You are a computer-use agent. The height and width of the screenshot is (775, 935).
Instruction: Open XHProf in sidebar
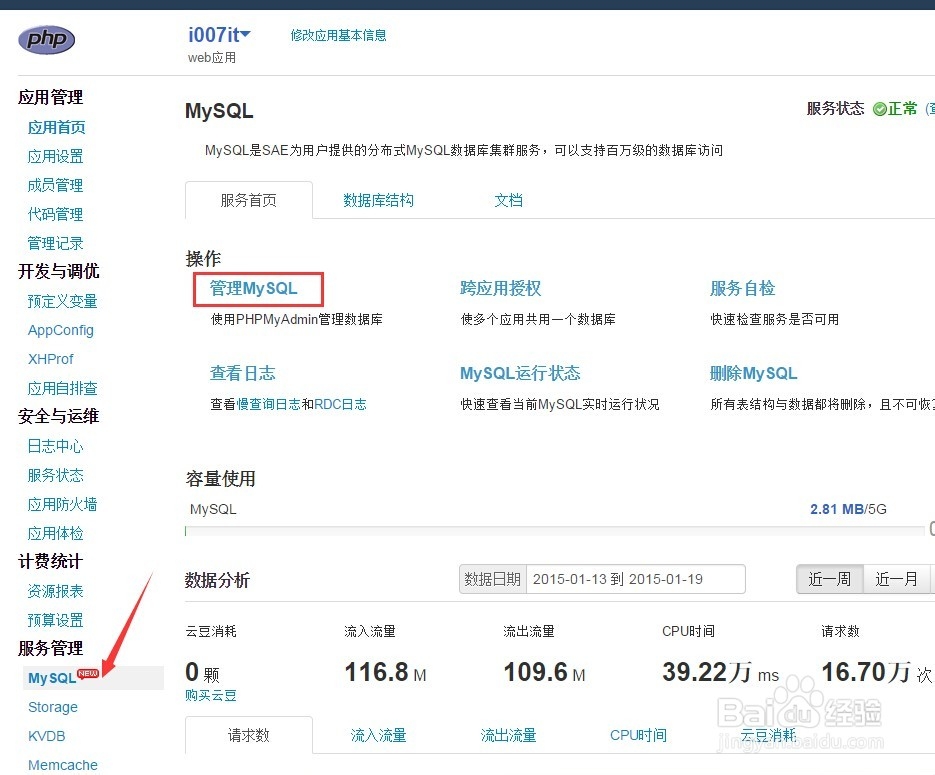point(51,359)
